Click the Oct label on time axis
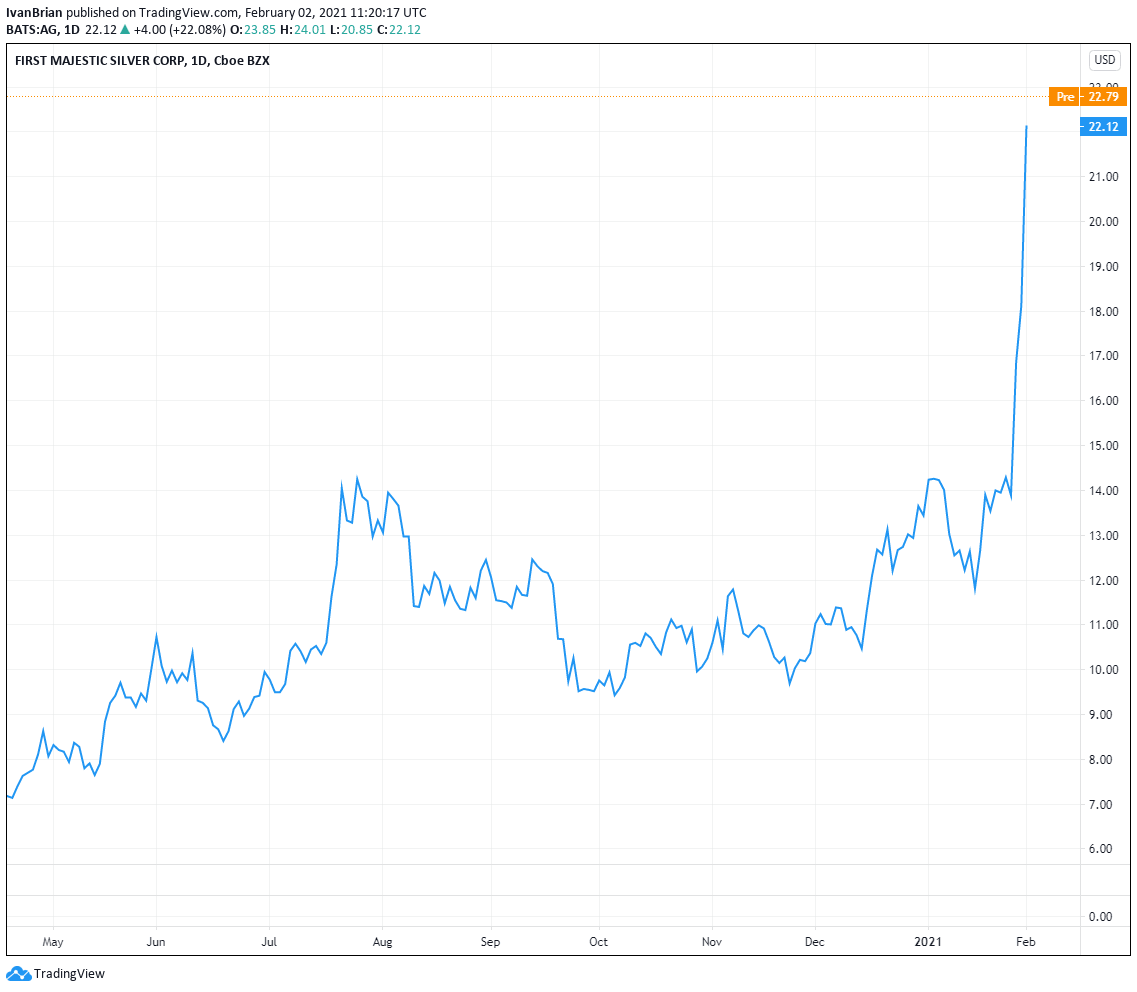1137x992 pixels. coord(598,941)
